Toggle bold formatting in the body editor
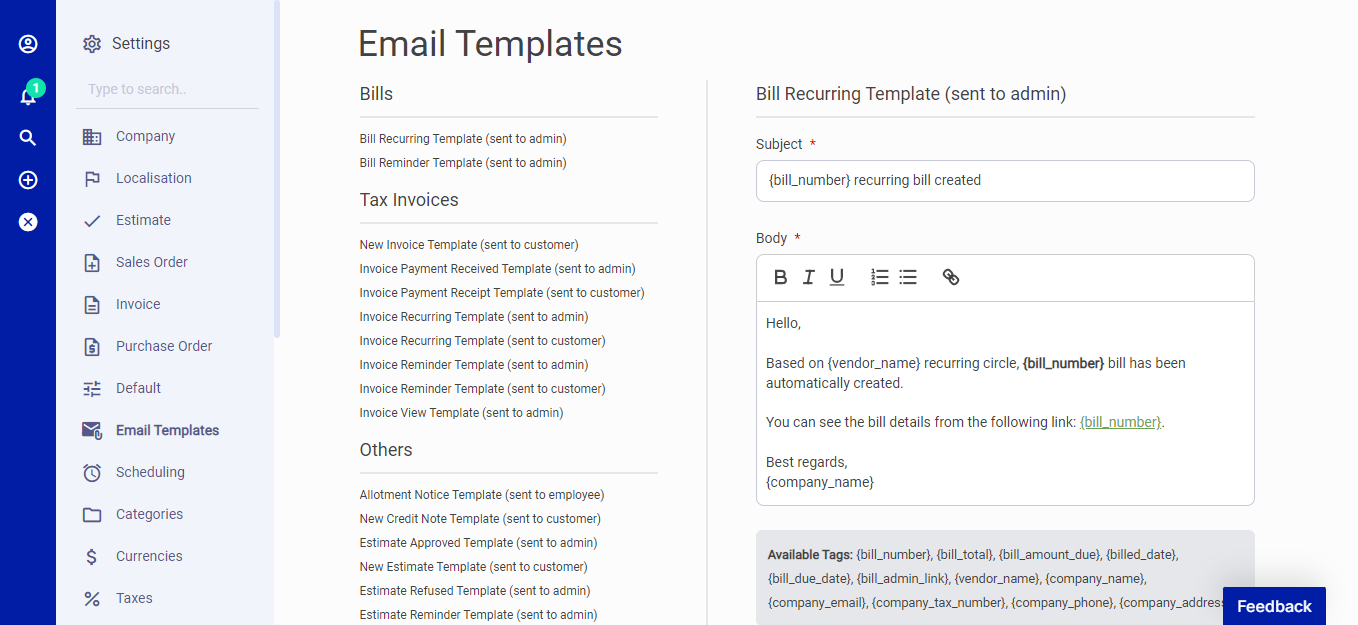 coord(780,277)
